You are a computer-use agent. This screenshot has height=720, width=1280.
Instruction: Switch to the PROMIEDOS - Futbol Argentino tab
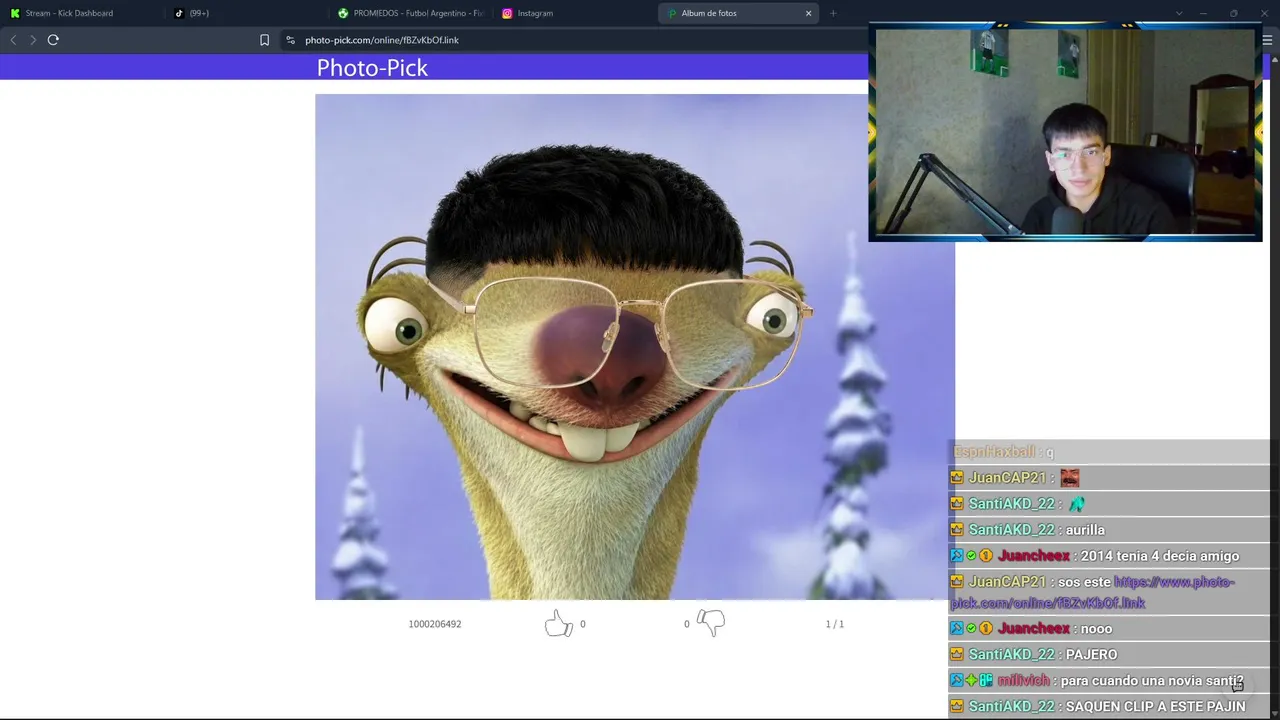(410, 13)
